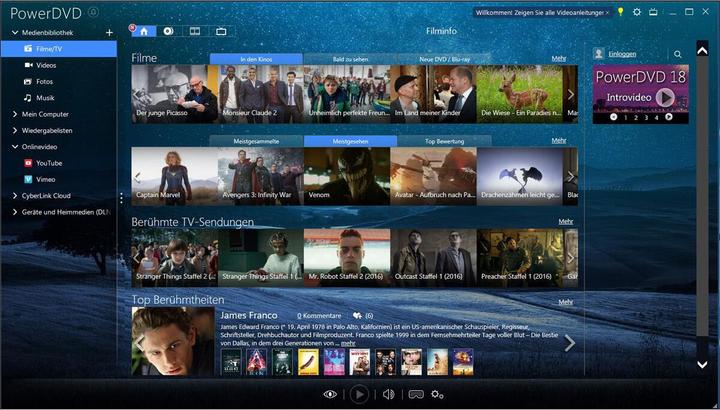Click Mehr link for Top Berühmtheiten
This screenshot has height=410, width=720.
click(x=566, y=302)
